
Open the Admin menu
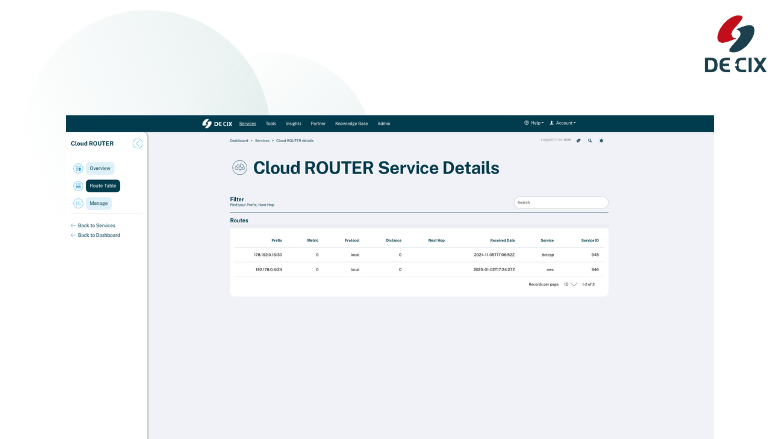[x=384, y=124]
